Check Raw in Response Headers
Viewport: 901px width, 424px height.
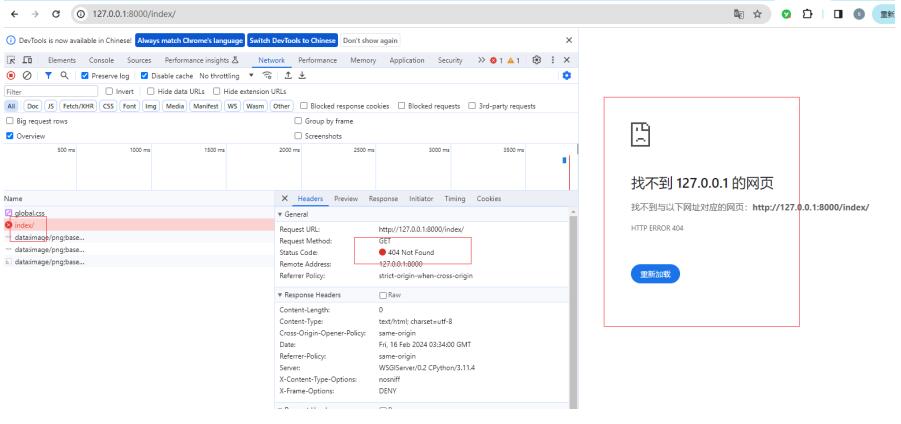(x=383, y=295)
